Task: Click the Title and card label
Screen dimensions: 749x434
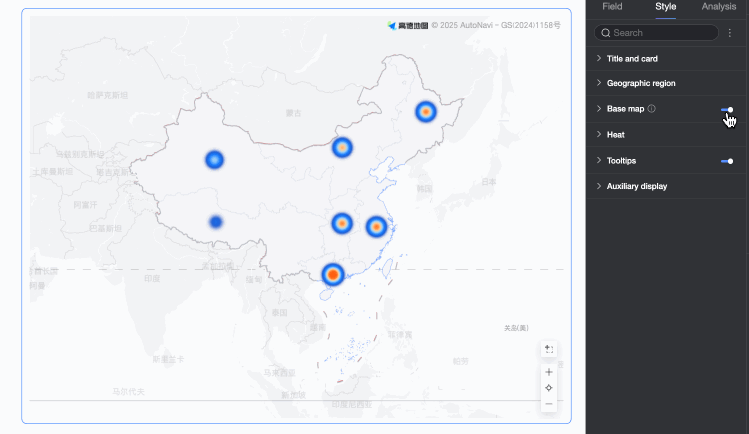Action: [x=632, y=59]
